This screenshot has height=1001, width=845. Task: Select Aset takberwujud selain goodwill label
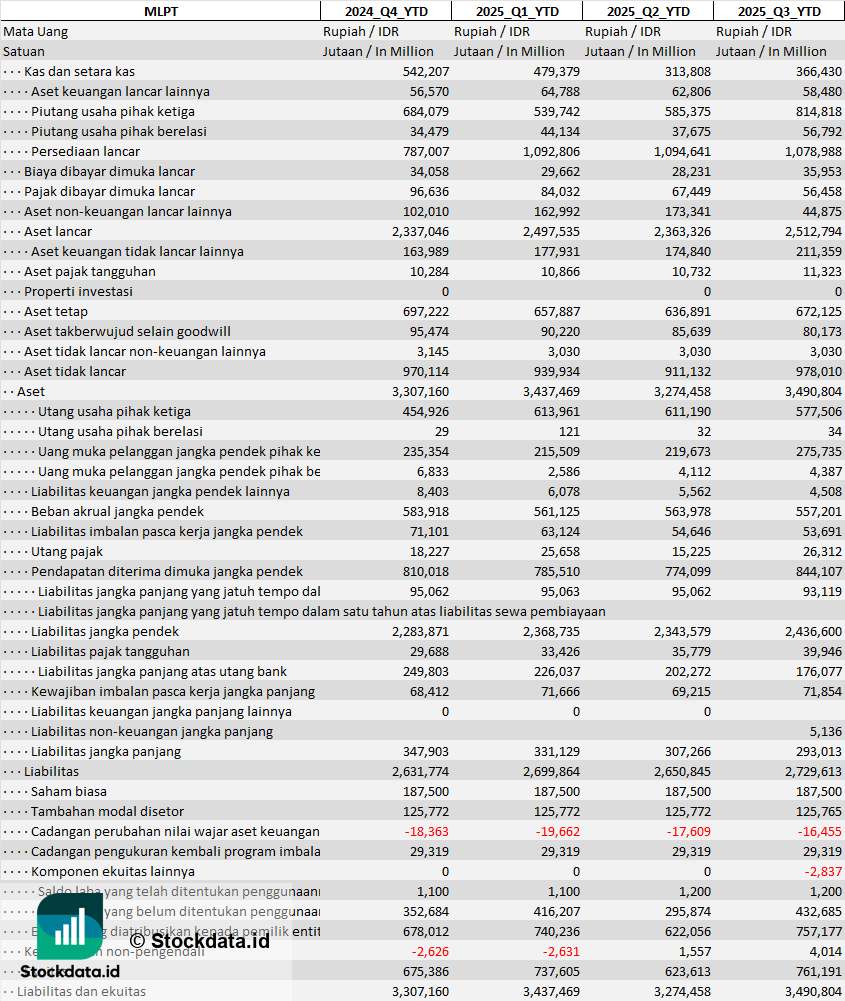pos(128,331)
